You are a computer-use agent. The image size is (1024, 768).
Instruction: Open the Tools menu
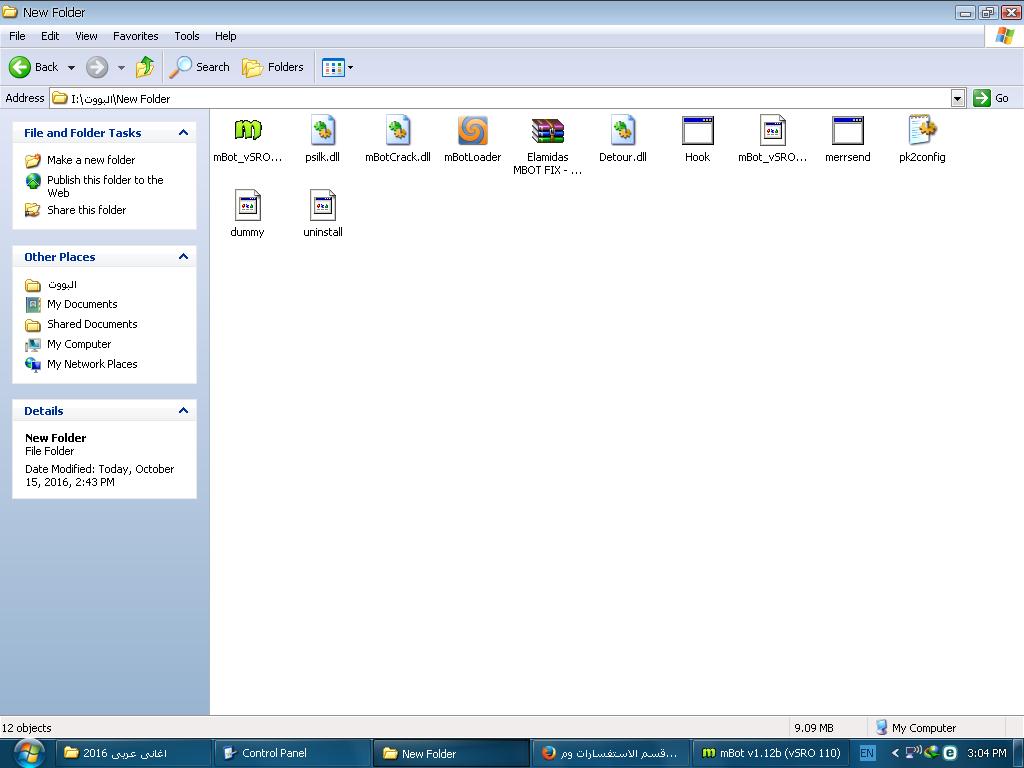[x=186, y=36]
